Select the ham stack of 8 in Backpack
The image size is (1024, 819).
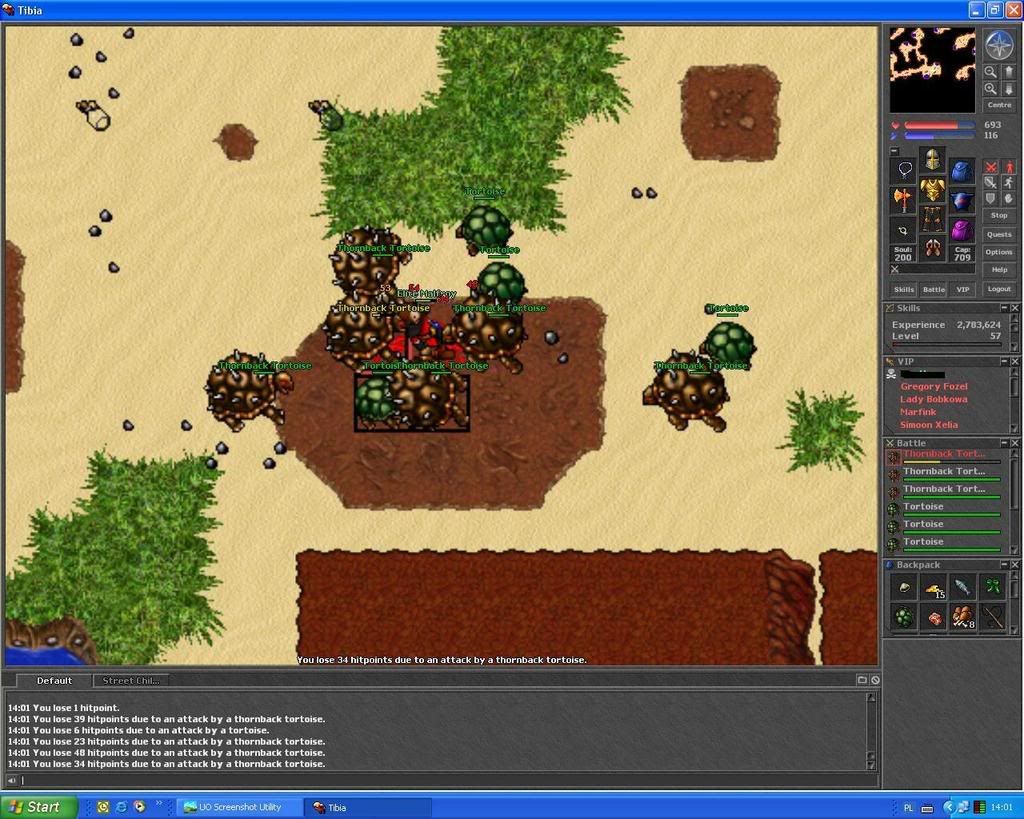[x=963, y=617]
